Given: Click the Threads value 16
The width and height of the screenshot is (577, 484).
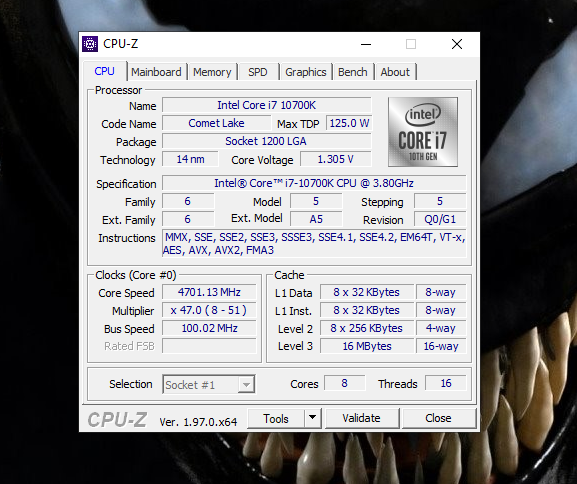Looking at the screenshot, I should pyautogui.click(x=446, y=383).
